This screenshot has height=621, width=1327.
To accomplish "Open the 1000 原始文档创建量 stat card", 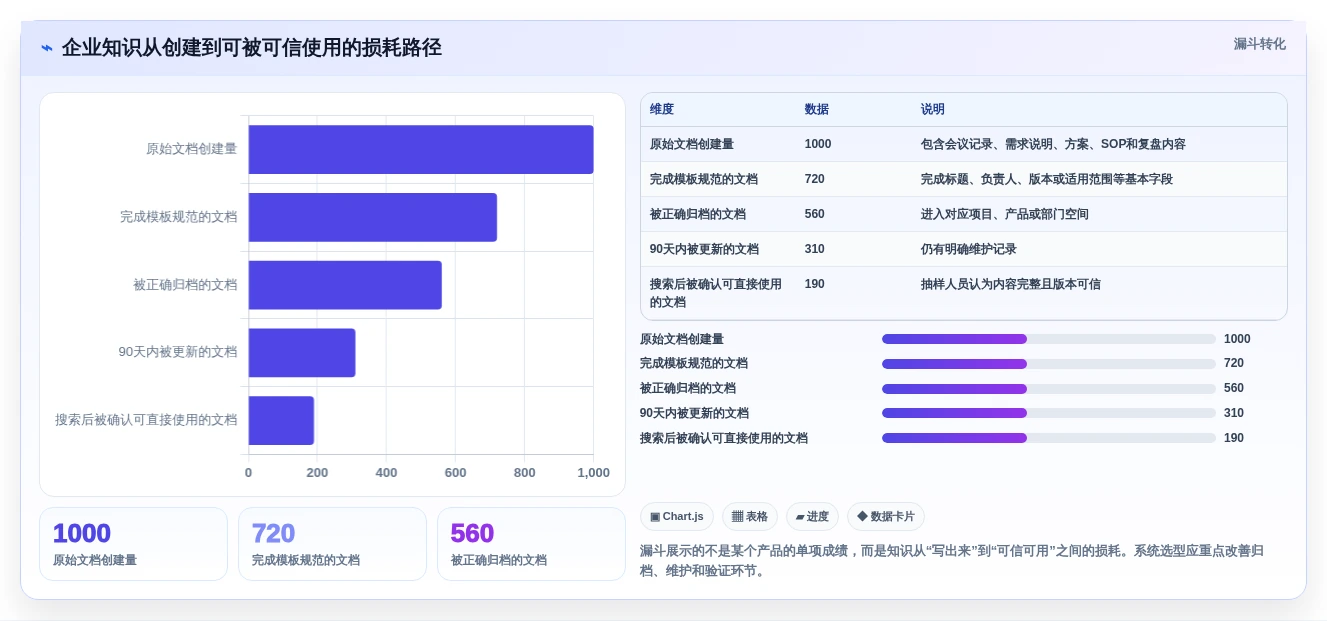I will [x=133, y=544].
